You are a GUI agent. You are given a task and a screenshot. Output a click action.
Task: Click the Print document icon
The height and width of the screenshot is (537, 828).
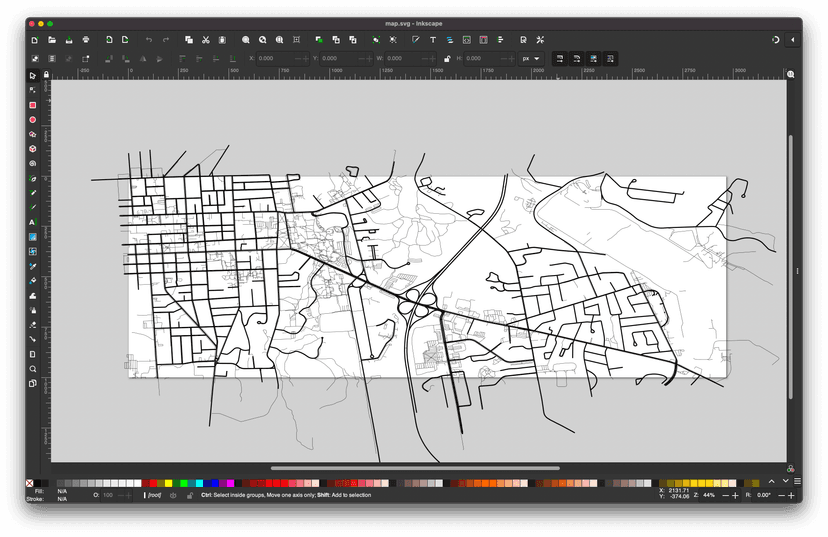pyautogui.click(x=87, y=40)
